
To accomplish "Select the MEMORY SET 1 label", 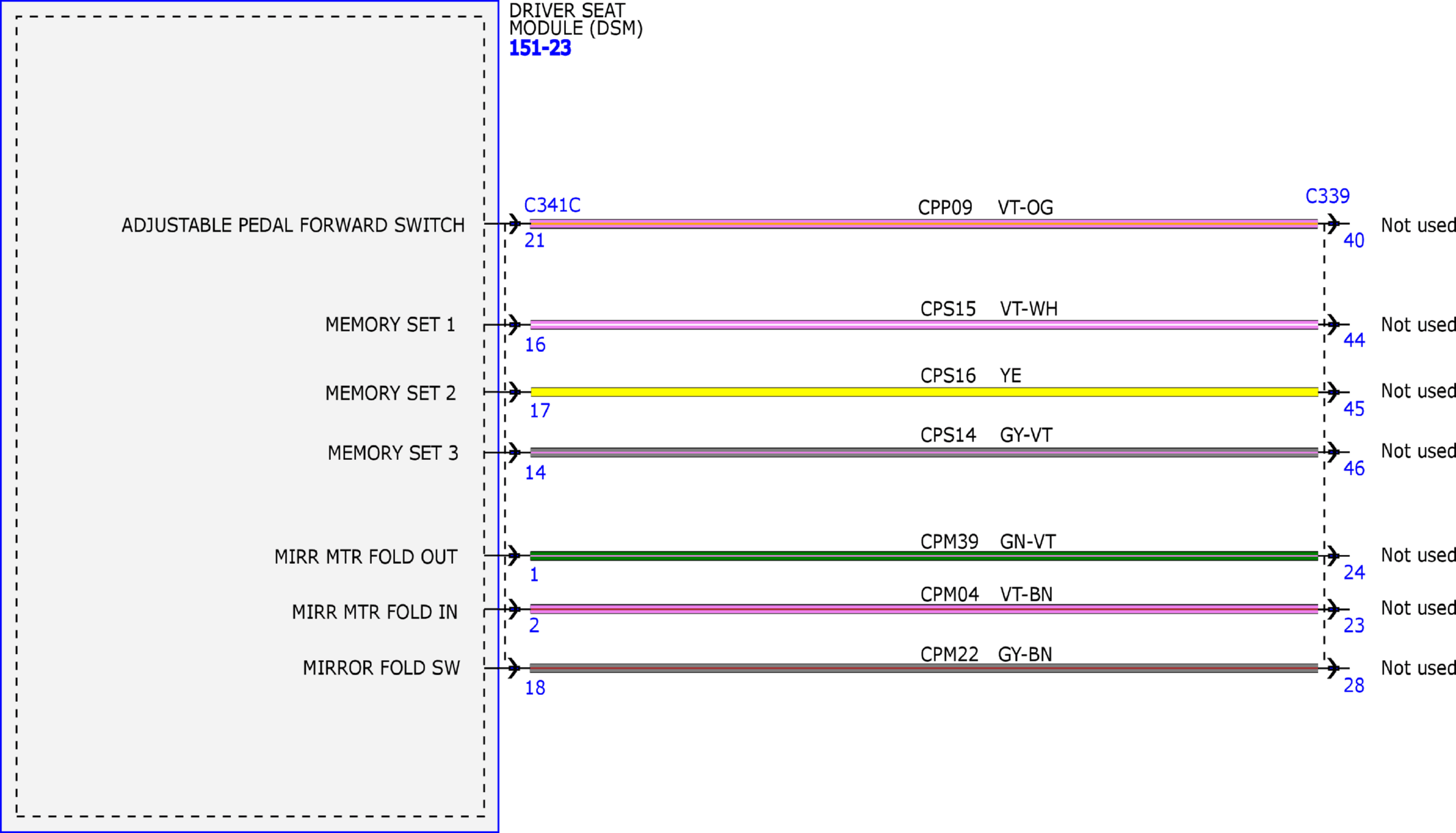I will [x=390, y=325].
